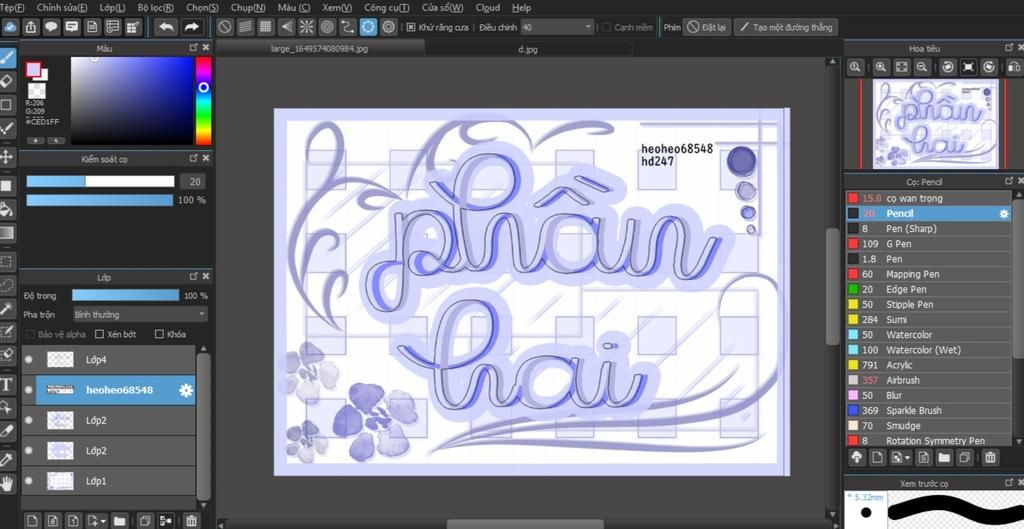Select the Move tool
1024x529 pixels.
pyautogui.click(x=7, y=156)
